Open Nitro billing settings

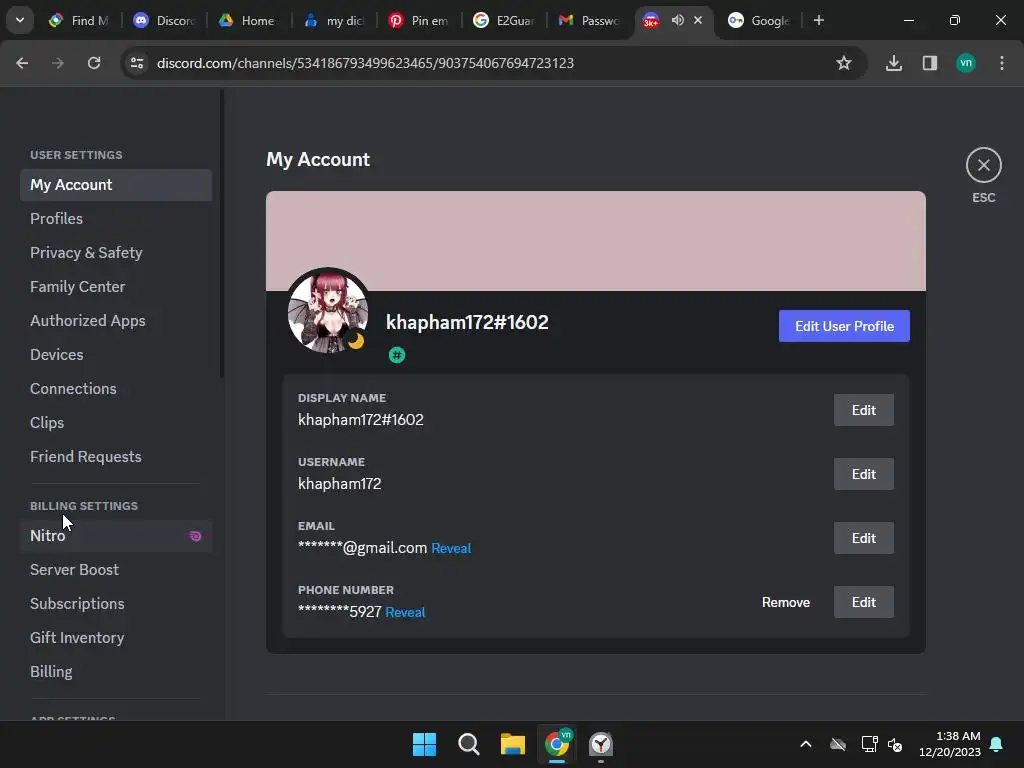coord(116,536)
